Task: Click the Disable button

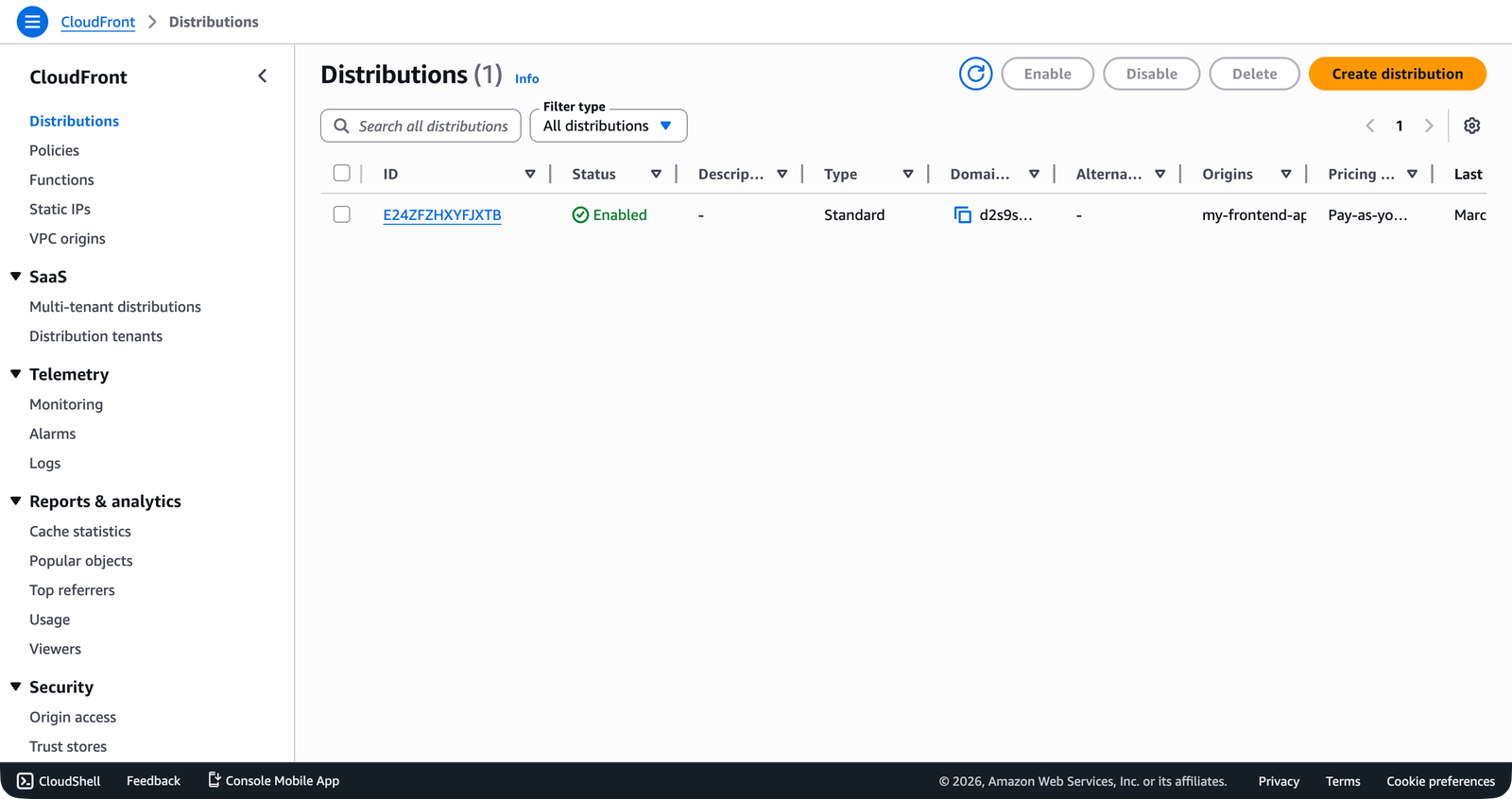Action: tap(1151, 74)
